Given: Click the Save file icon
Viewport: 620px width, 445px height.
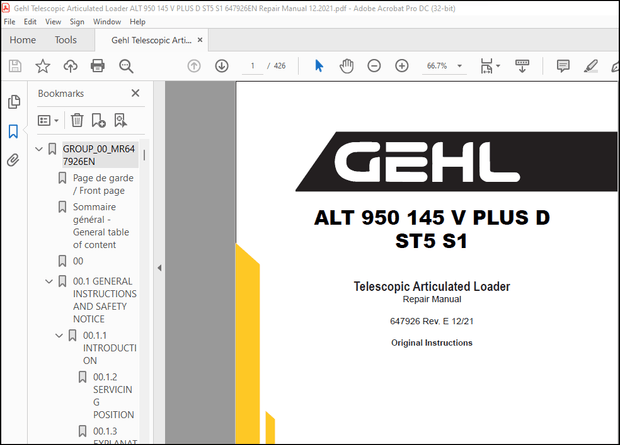Looking at the screenshot, I should pos(15,66).
